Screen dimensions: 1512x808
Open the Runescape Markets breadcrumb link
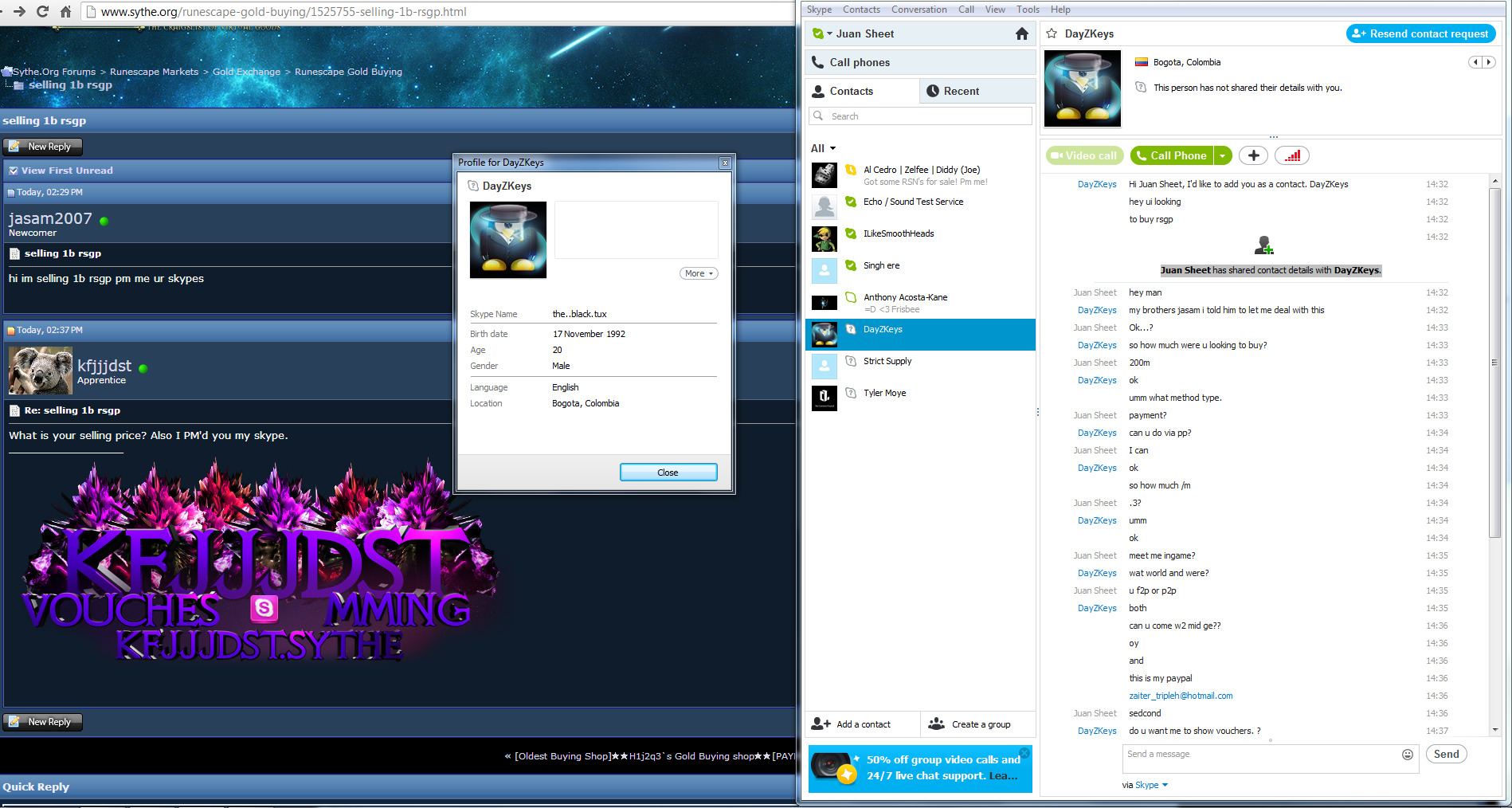(154, 72)
